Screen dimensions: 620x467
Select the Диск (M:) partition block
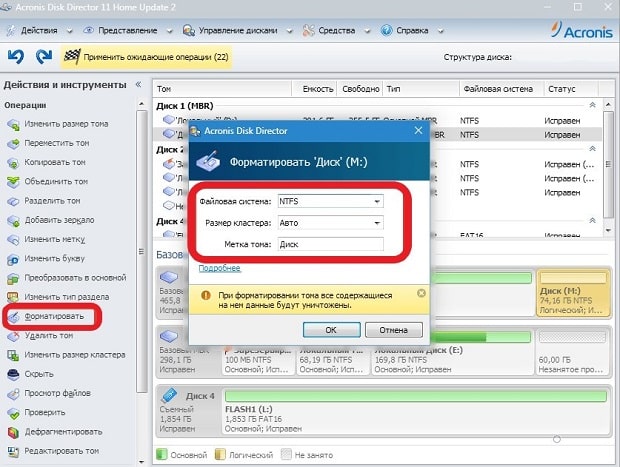point(573,293)
